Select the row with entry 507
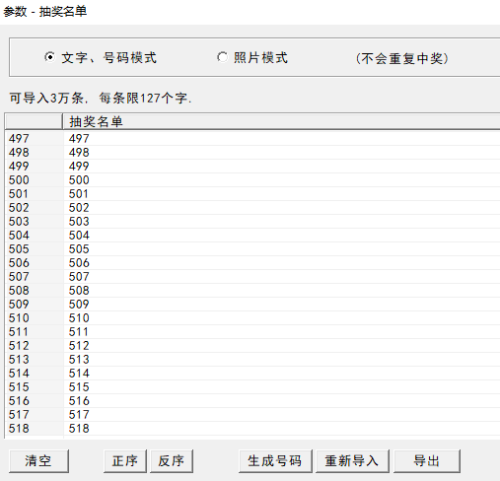Image resolution: width=500 pixels, height=481 pixels. (252, 277)
